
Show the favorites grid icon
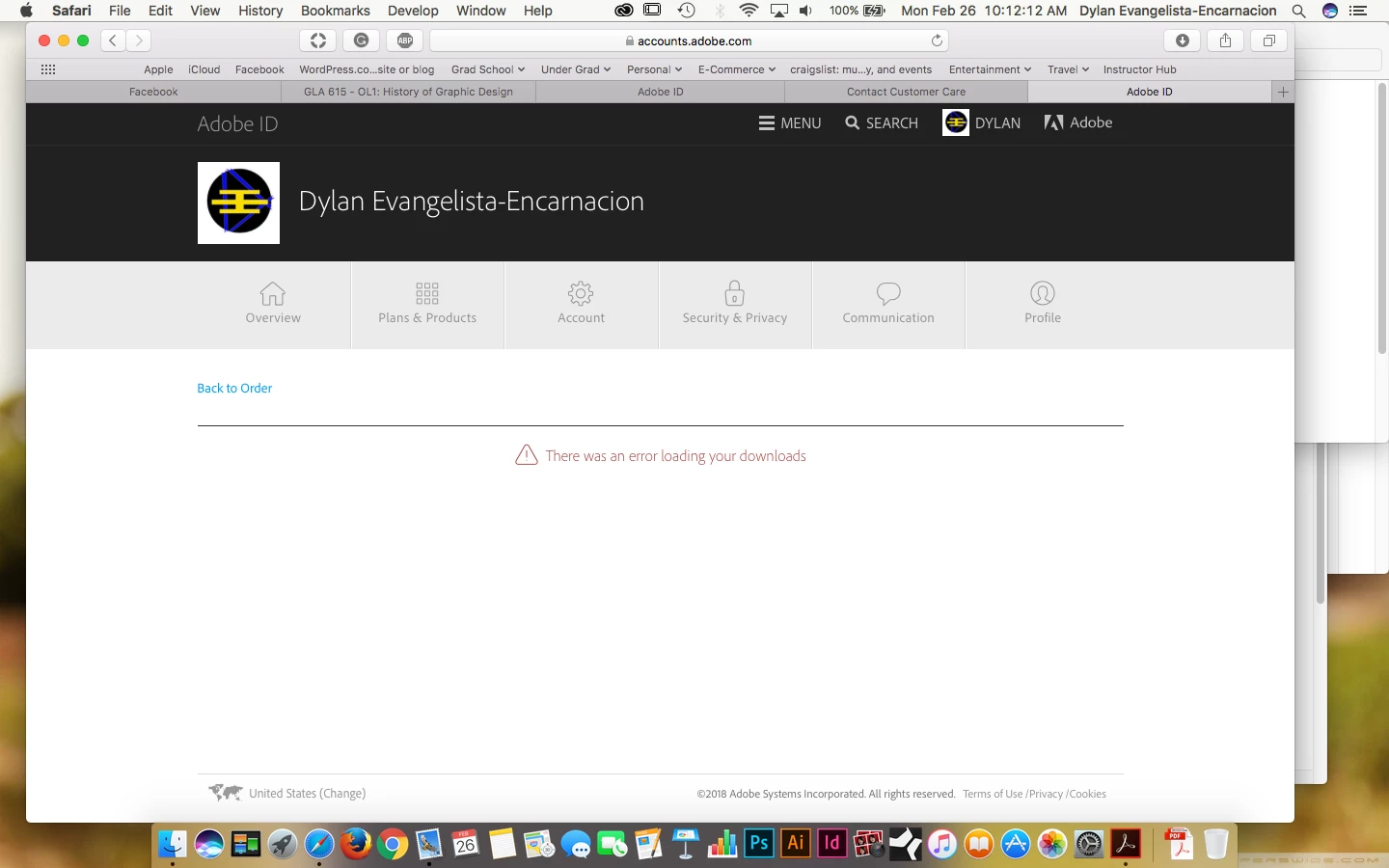click(x=48, y=69)
